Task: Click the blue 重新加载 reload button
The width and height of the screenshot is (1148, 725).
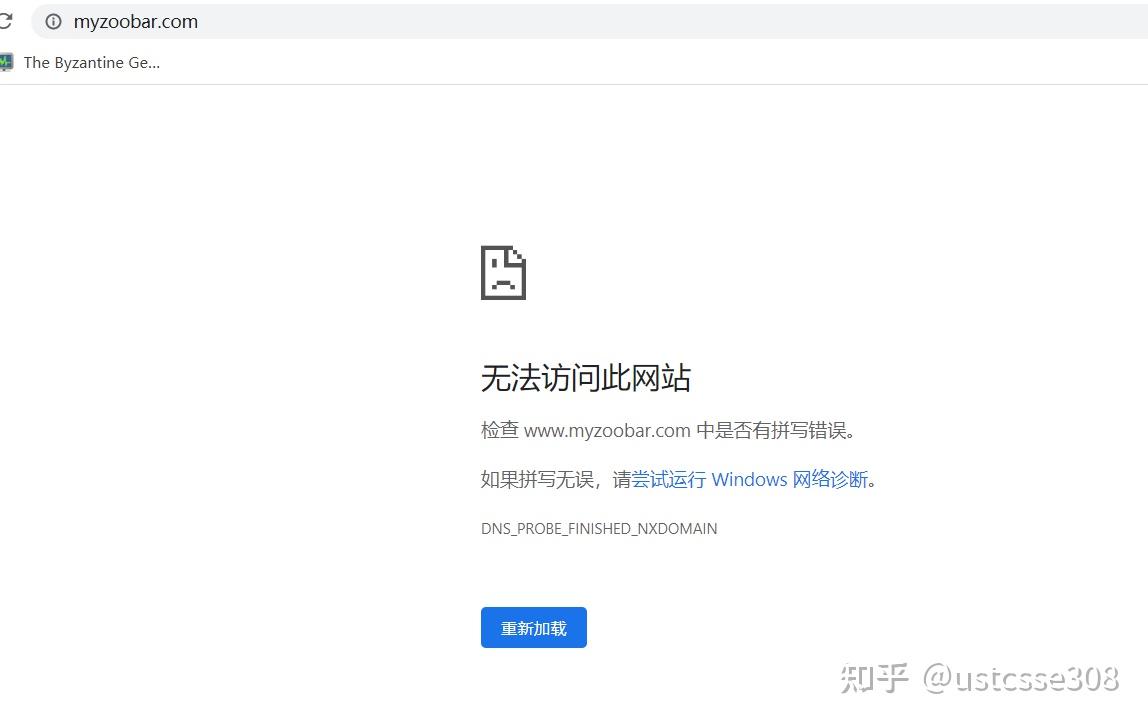Action: tap(533, 627)
